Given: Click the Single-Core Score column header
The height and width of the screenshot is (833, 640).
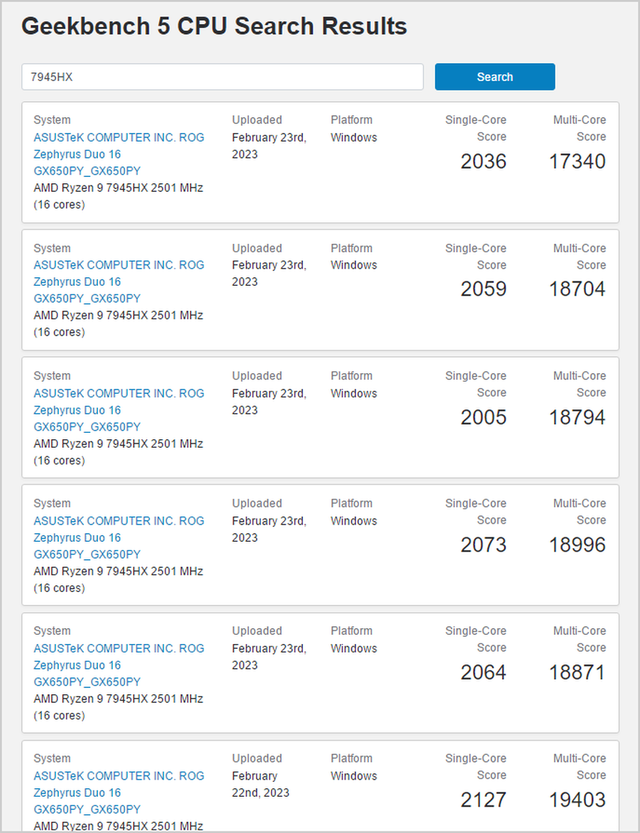Looking at the screenshot, I should point(475,128).
